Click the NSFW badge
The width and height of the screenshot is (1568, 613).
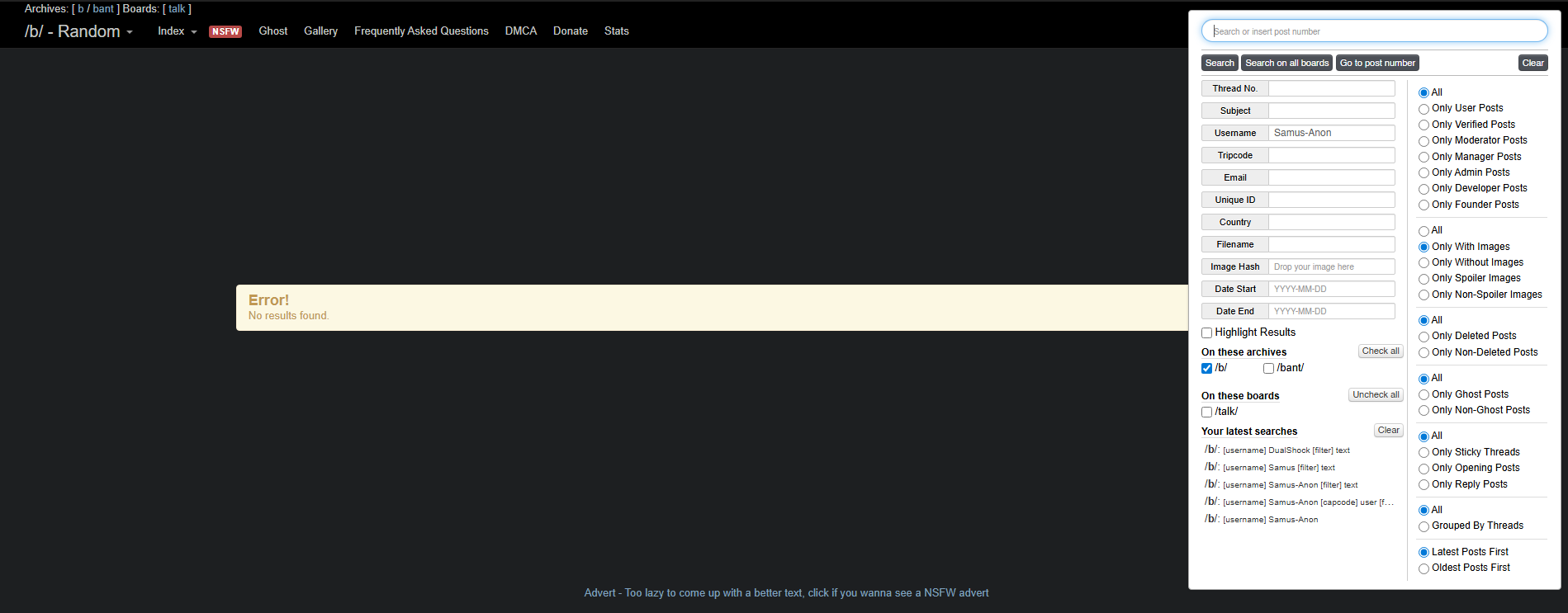(x=225, y=31)
